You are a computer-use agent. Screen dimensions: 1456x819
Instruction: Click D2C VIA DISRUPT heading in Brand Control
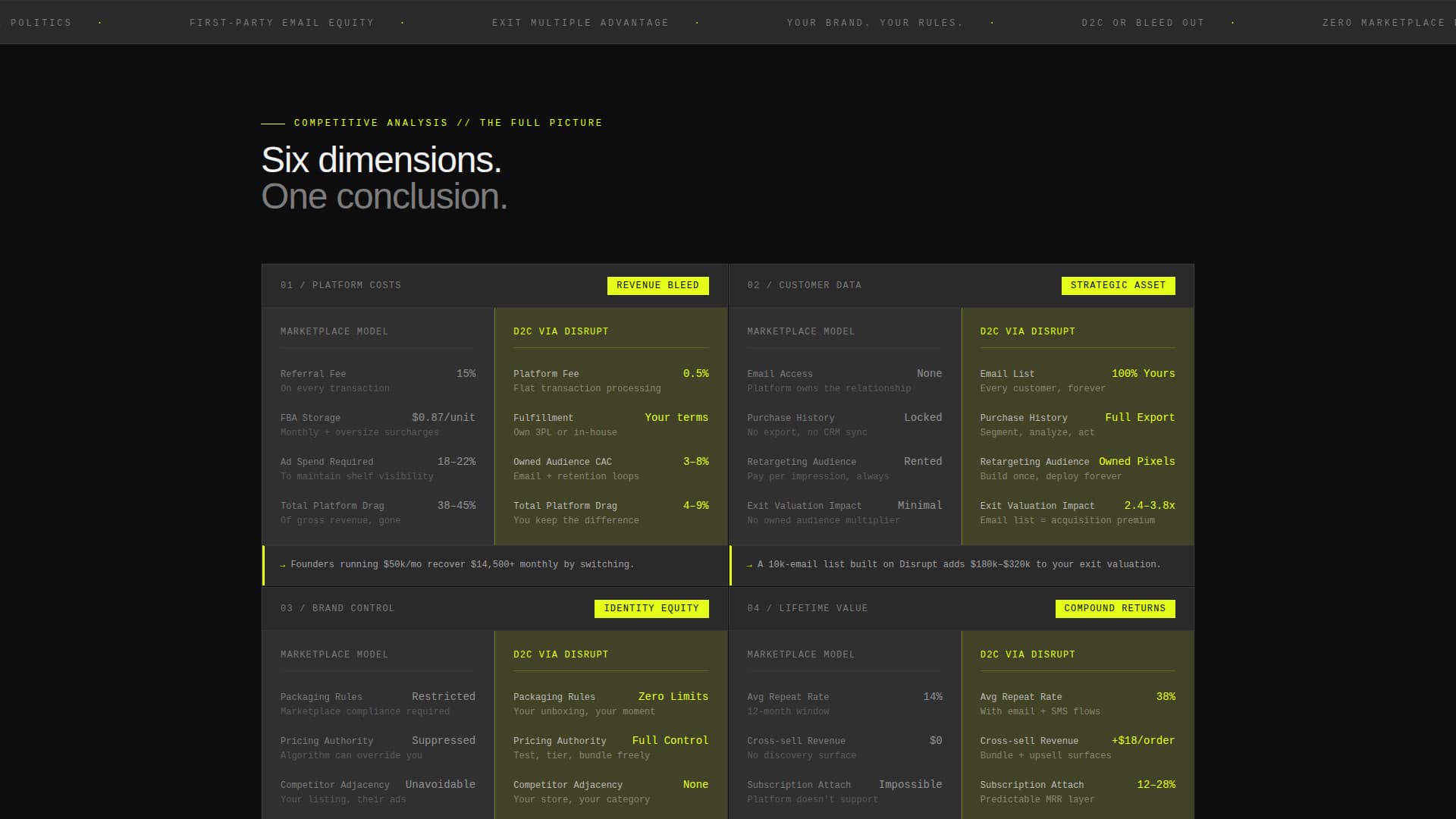[561, 654]
